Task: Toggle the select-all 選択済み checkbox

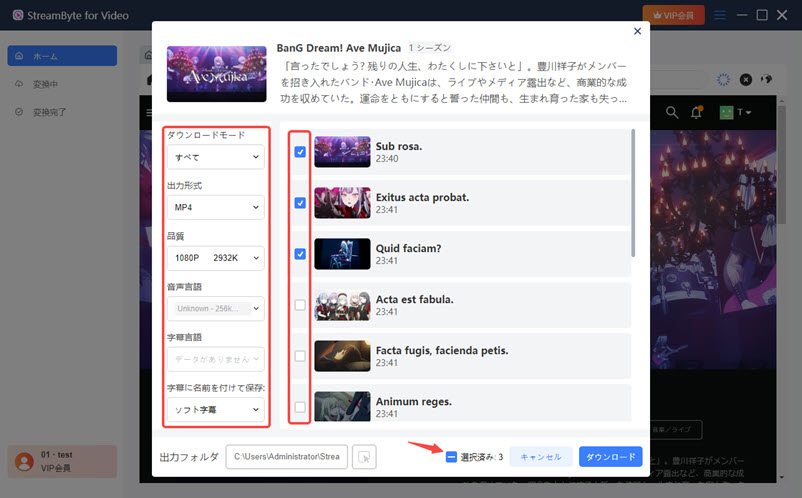Action: (x=451, y=457)
